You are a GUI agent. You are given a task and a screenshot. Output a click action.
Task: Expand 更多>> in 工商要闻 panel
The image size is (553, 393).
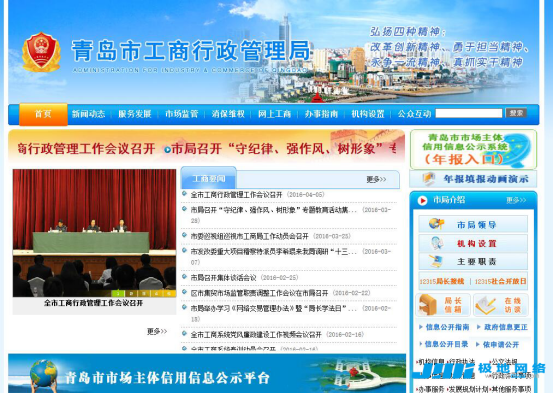tap(376, 180)
